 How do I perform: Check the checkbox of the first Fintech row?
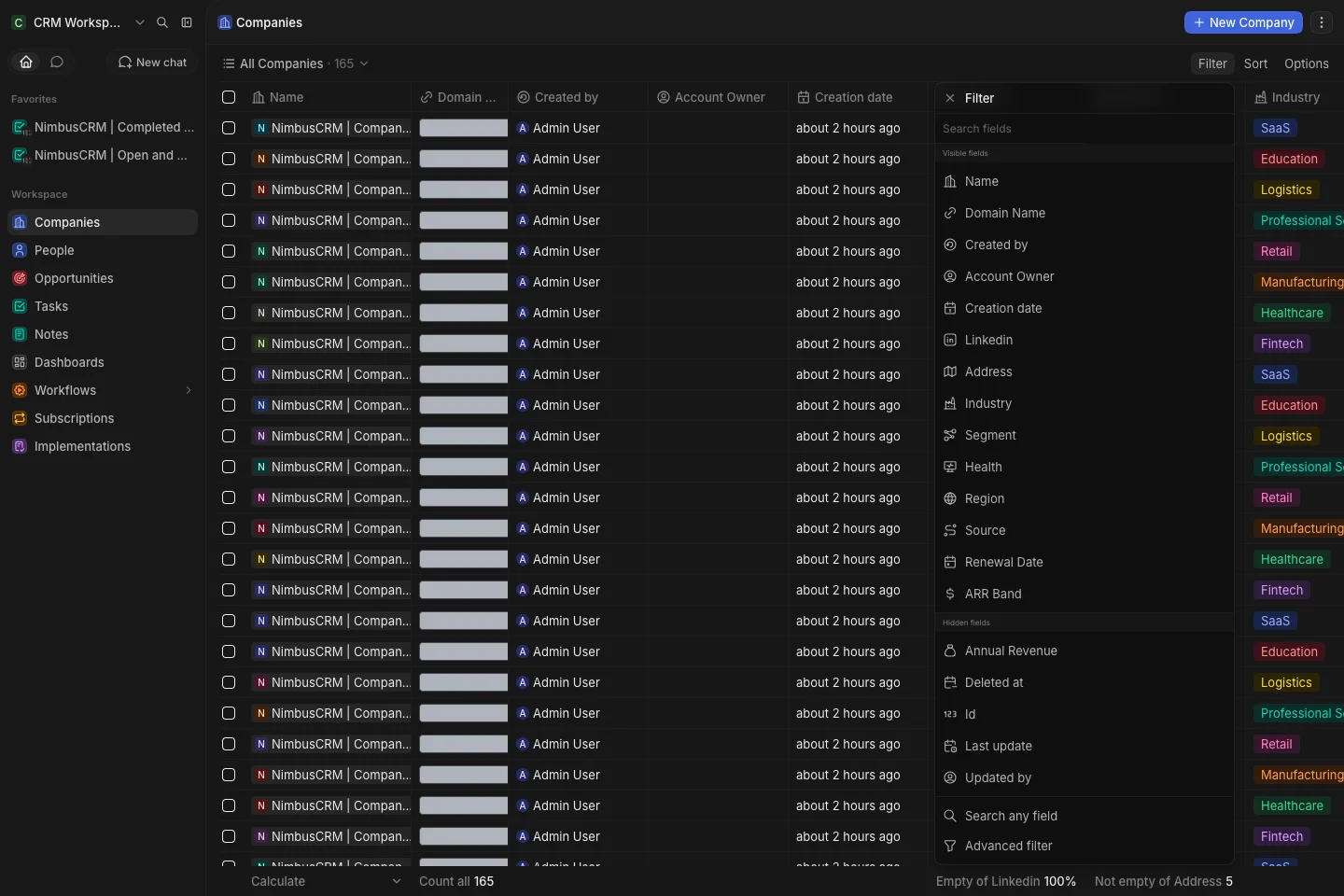pos(229,343)
